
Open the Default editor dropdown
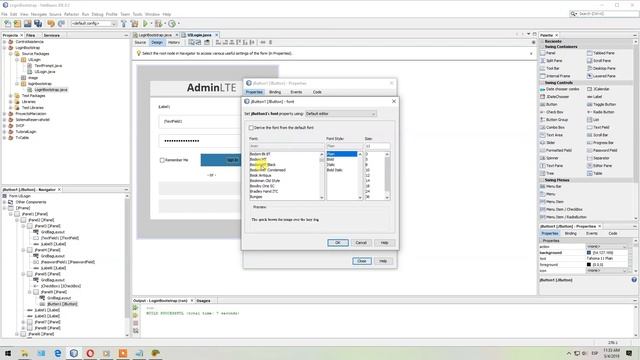click(x=340, y=114)
